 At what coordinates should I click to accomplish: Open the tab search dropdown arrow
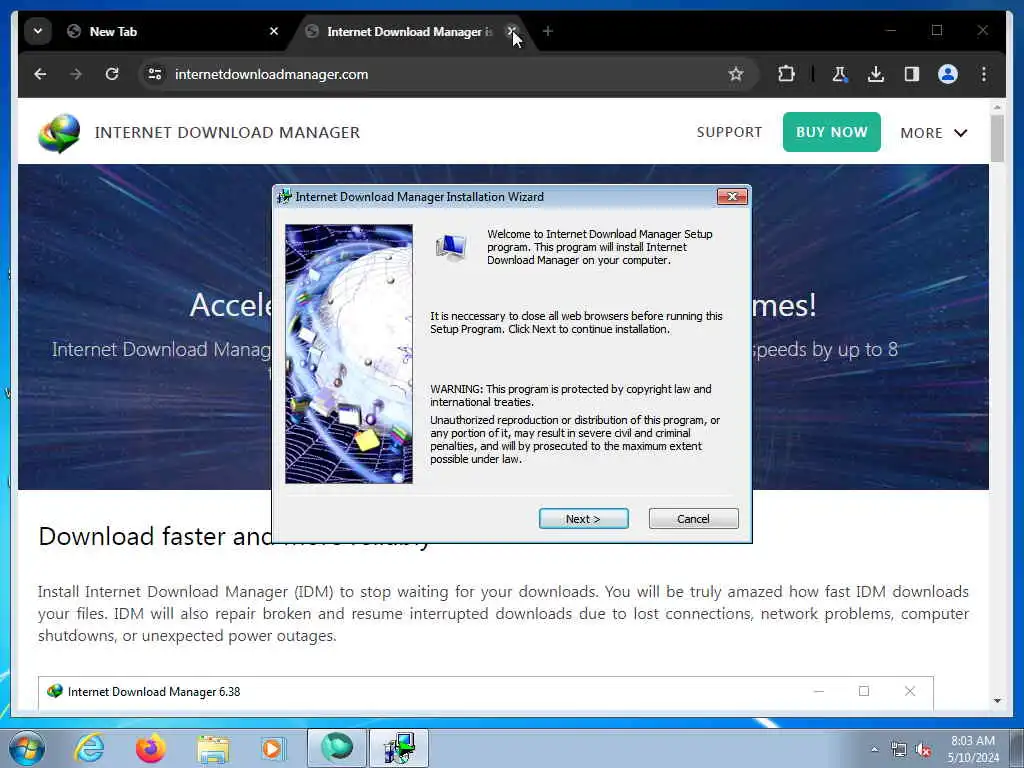click(38, 31)
